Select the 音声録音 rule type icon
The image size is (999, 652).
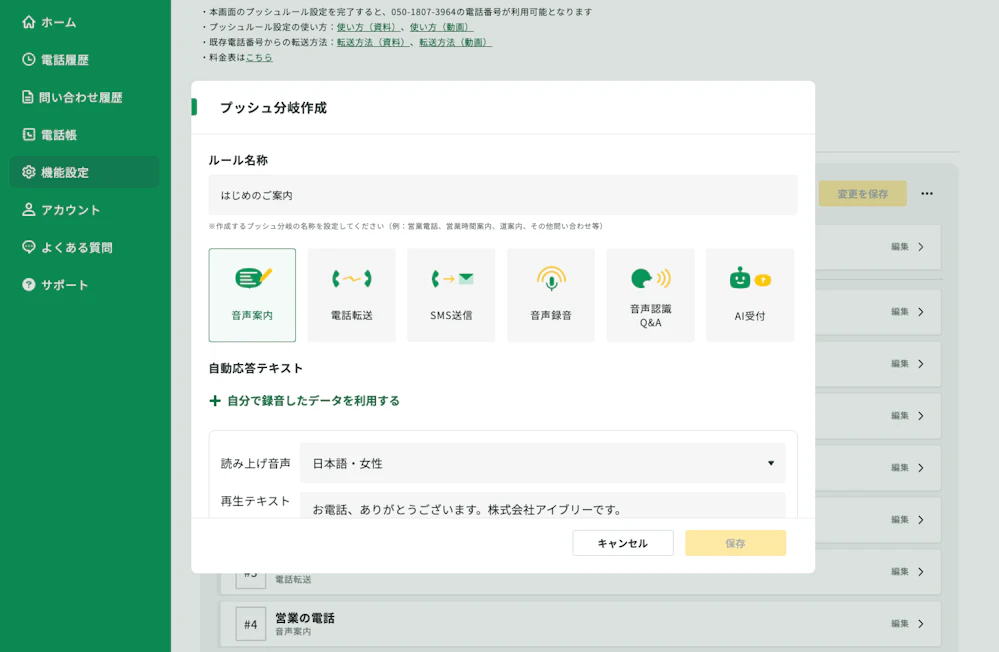[x=550, y=295]
